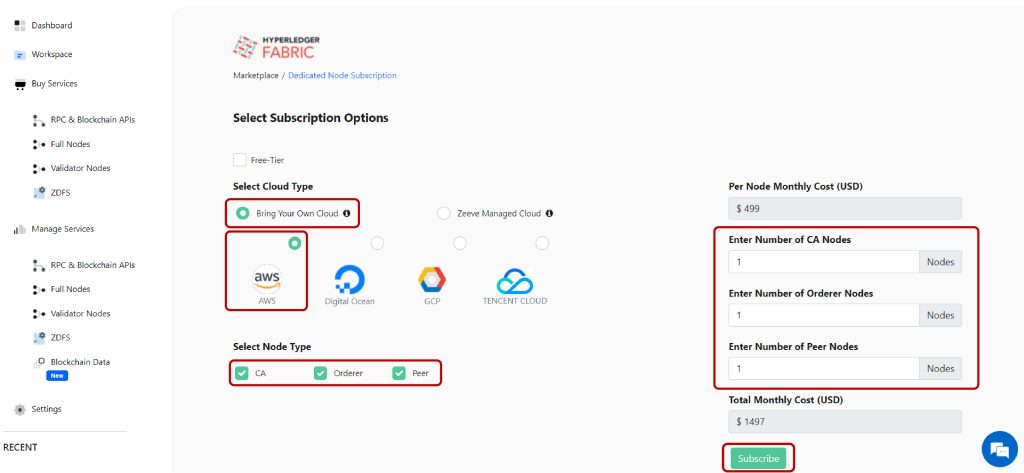Click Total Monthly Cost field $ 1497
This screenshot has width=1024, height=473.
point(845,421)
